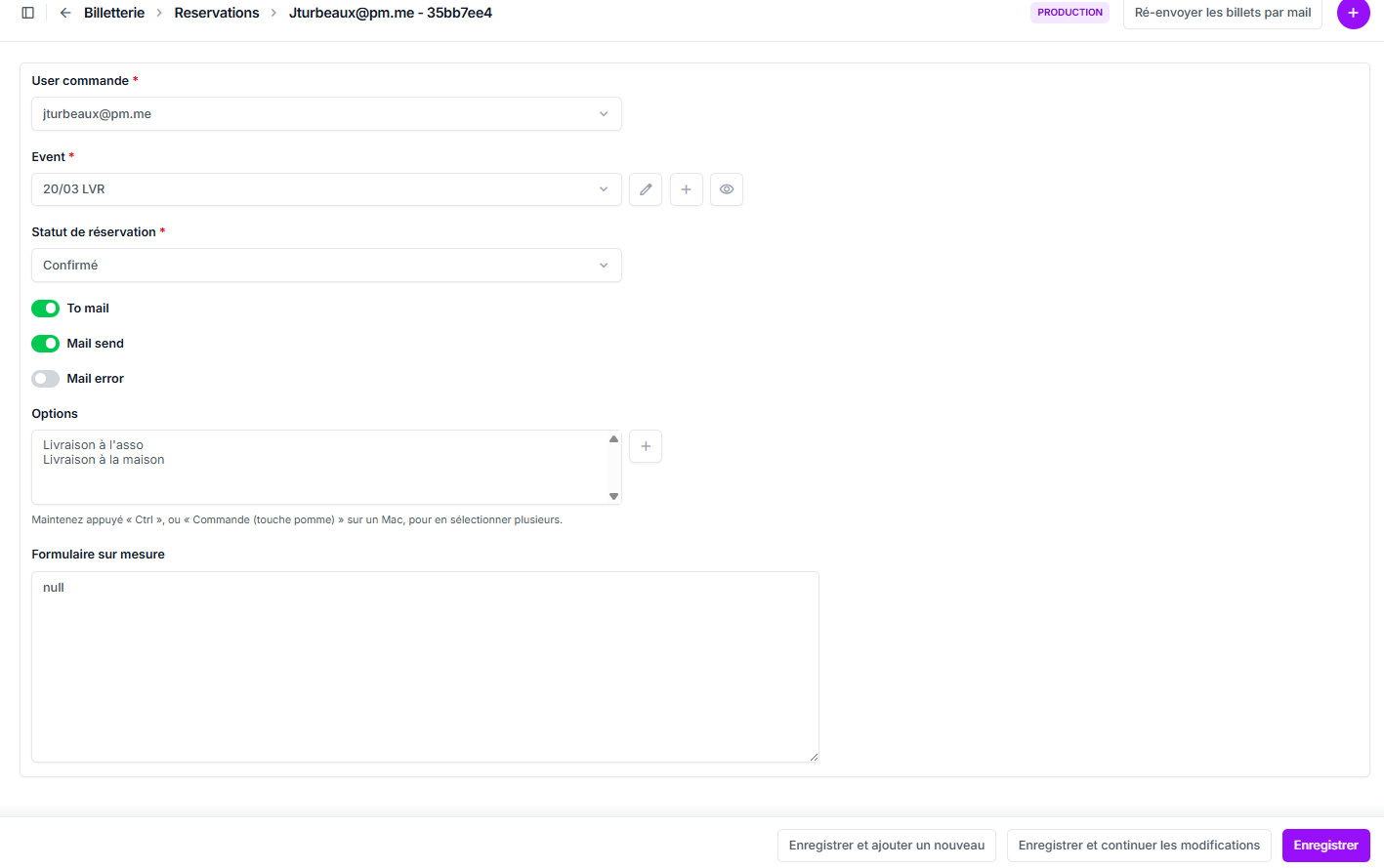Disable the To mail toggle
1384x868 pixels.
click(46, 309)
